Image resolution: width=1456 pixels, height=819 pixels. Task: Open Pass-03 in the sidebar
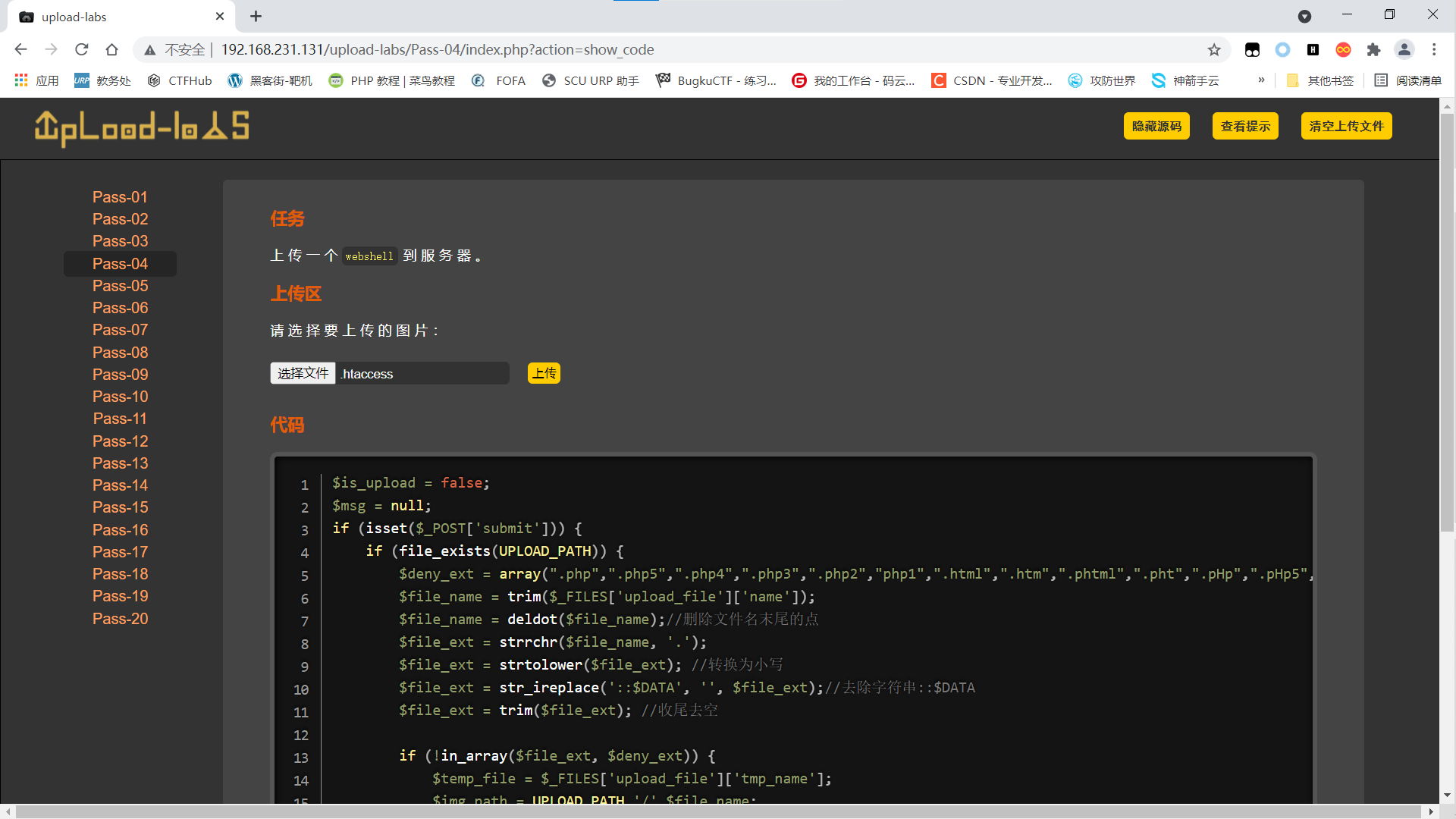[x=120, y=241]
